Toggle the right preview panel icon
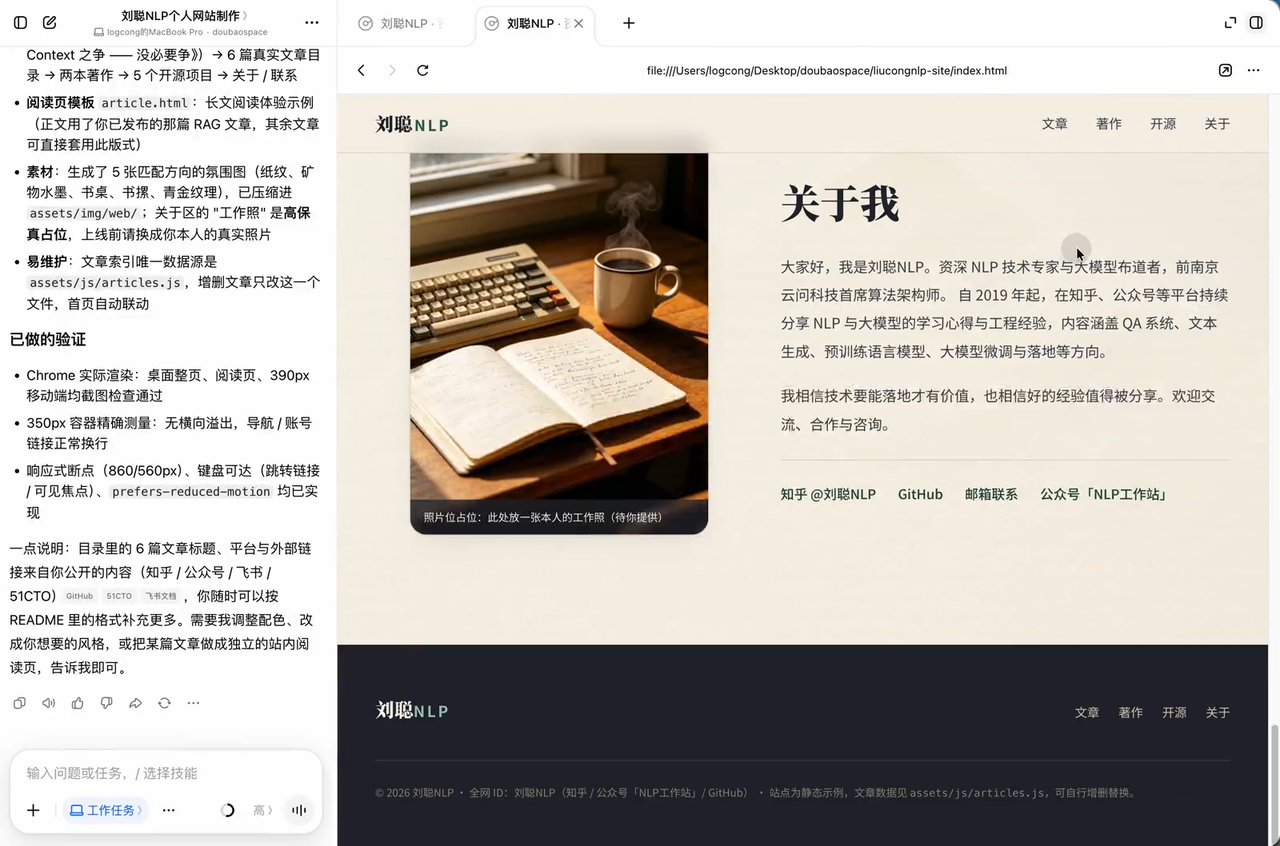The width and height of the screenshot is (1280, 846). (1256, 22)
